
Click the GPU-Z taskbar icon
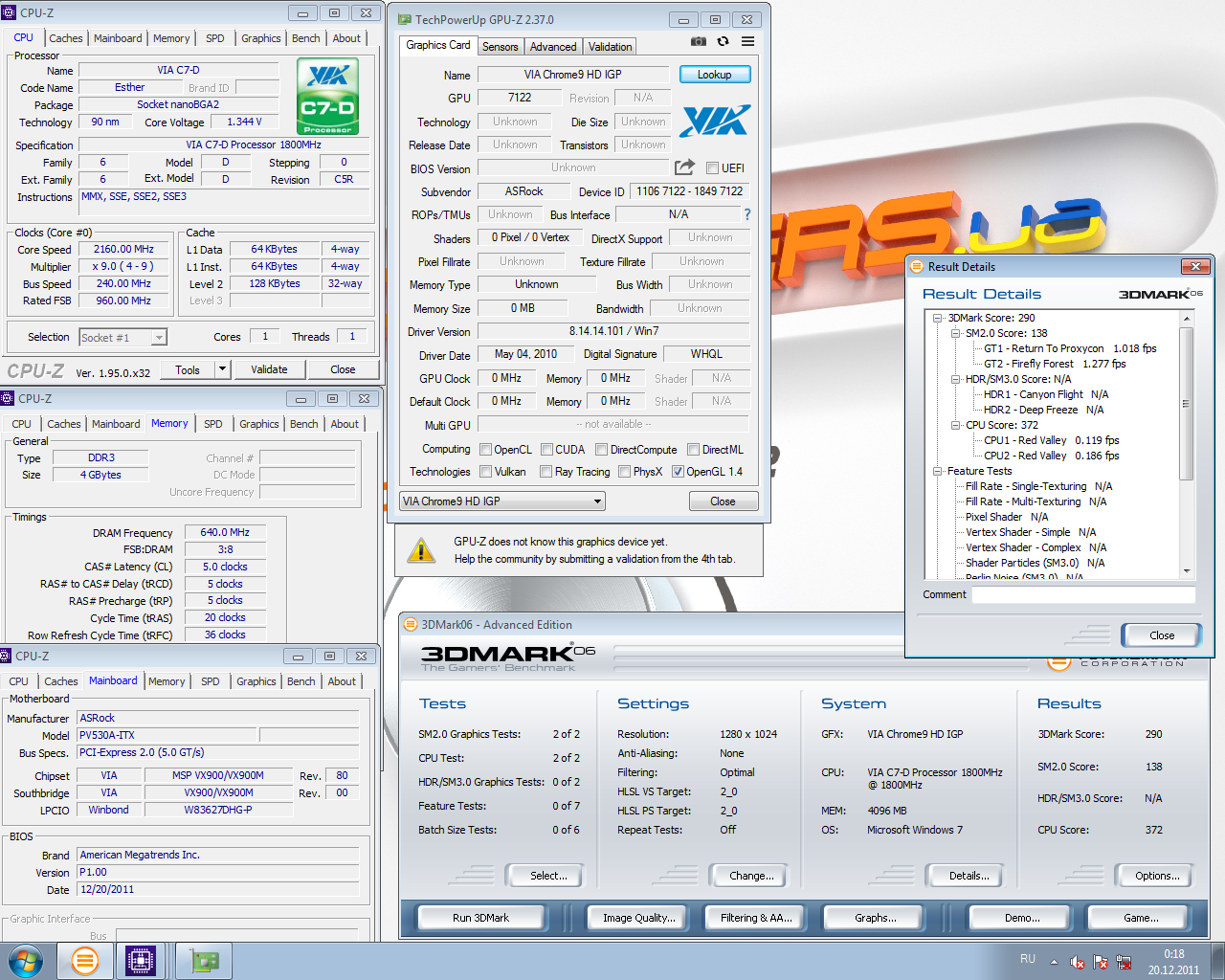point(204,961)
